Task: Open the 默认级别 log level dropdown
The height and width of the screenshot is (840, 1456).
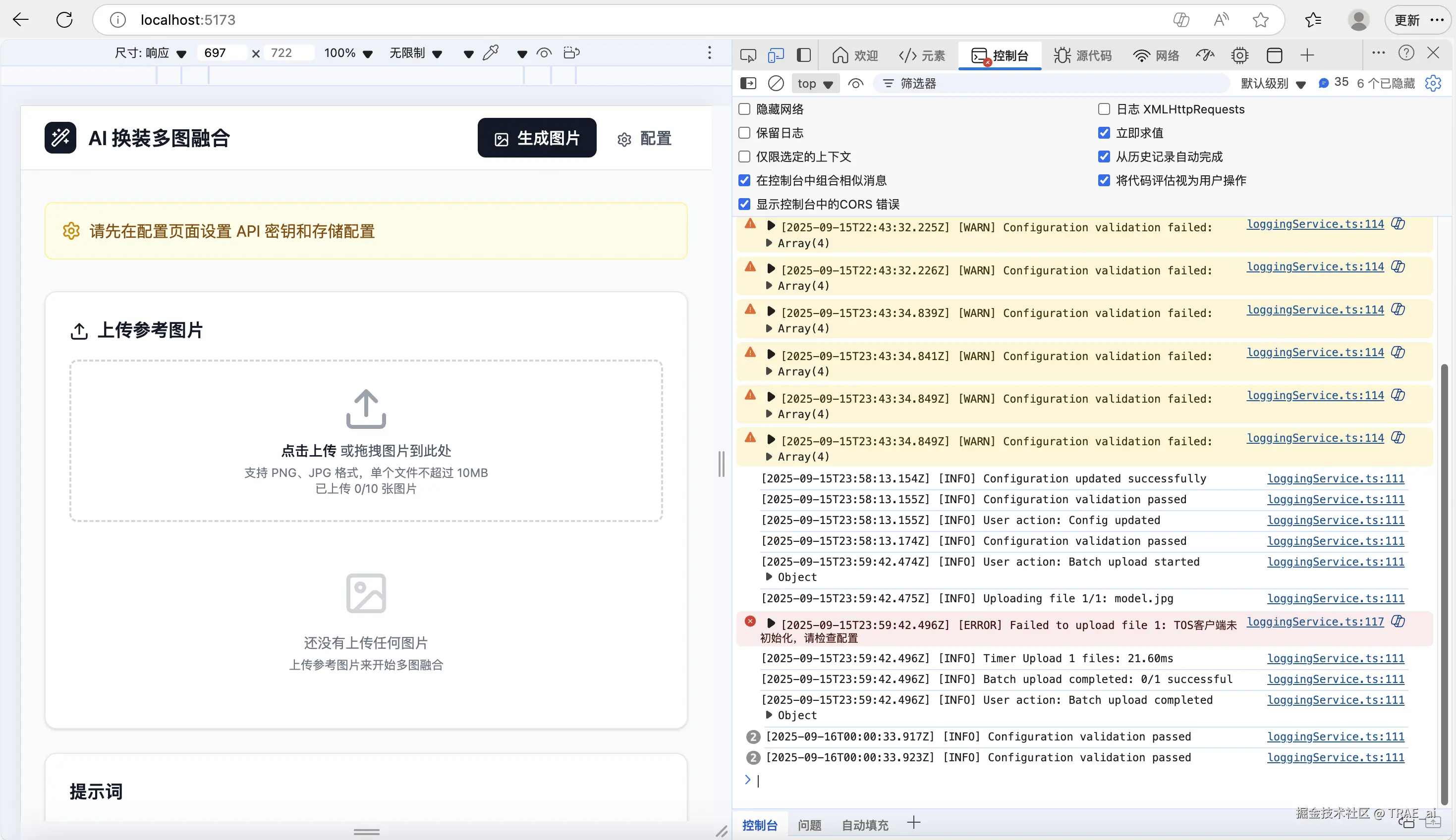Action: (x=1273, y=84)
